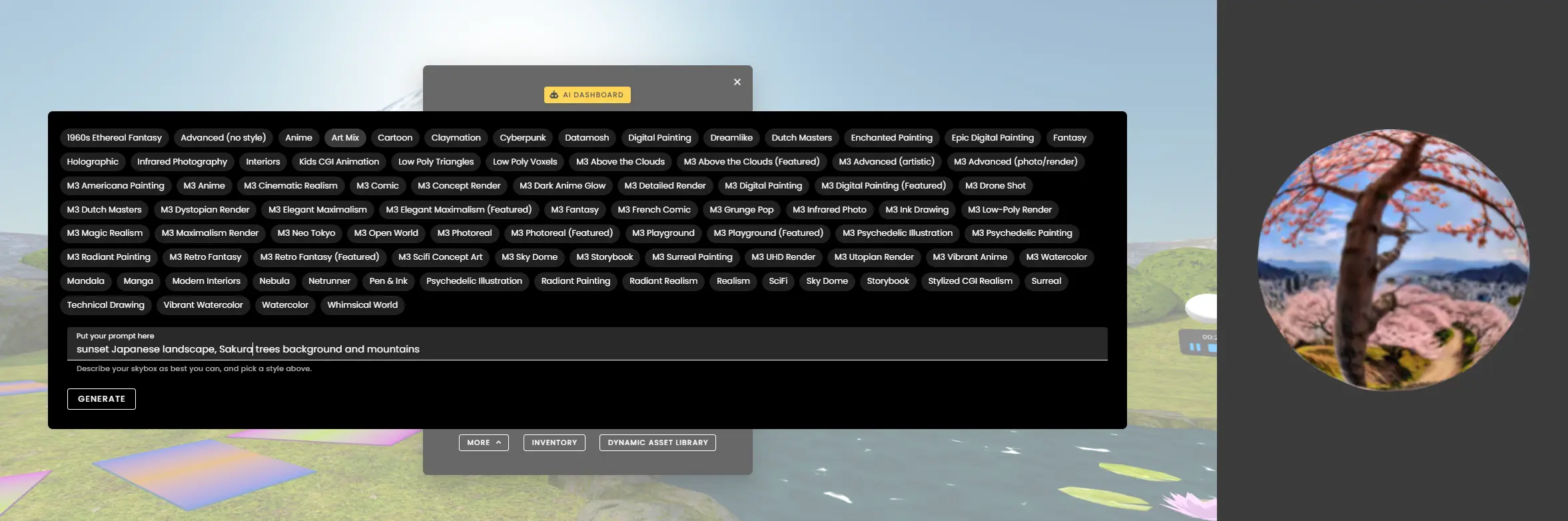
Task: Choose the Dutch Masters style
Action: (x=801, y=138)
